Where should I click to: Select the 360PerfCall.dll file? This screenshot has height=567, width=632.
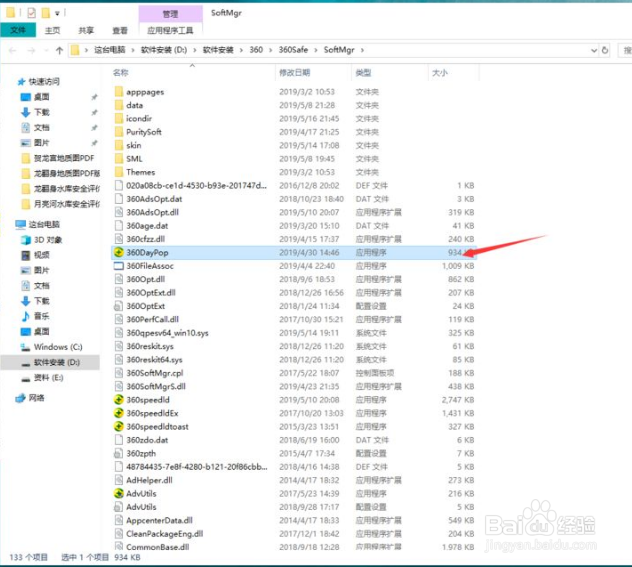pos(152,319)
